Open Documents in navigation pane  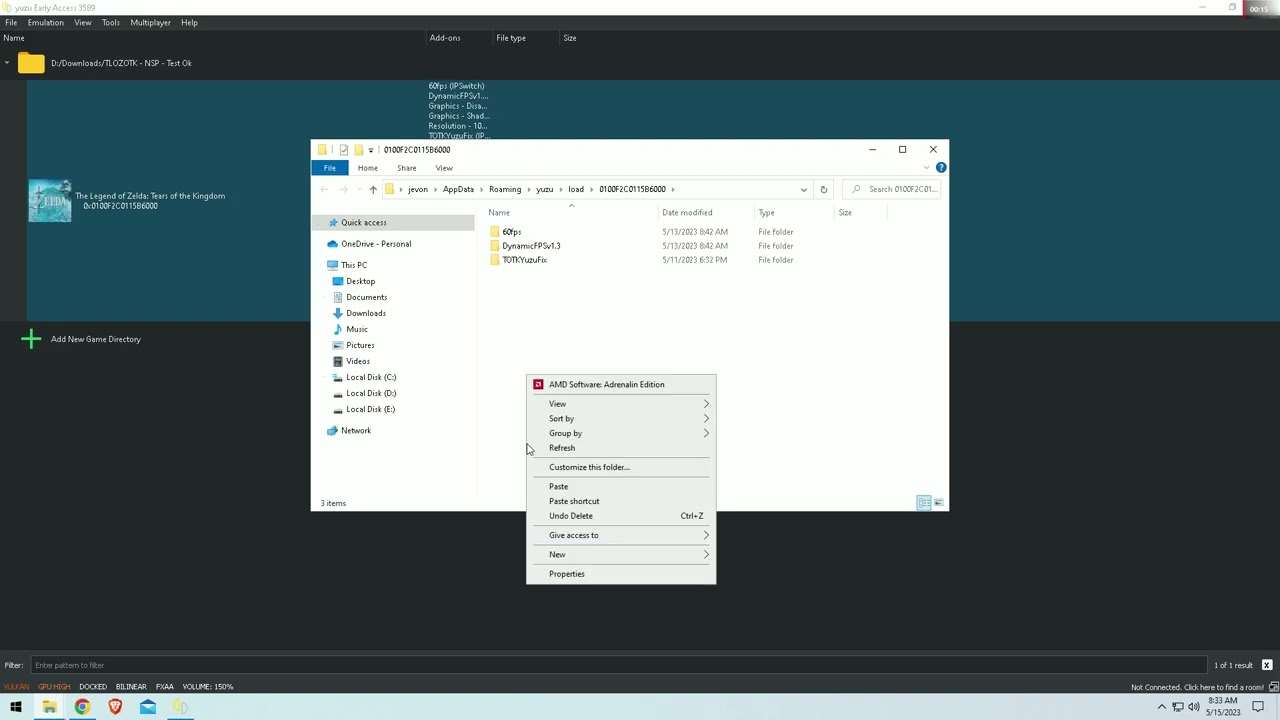[x=366, y=297]
